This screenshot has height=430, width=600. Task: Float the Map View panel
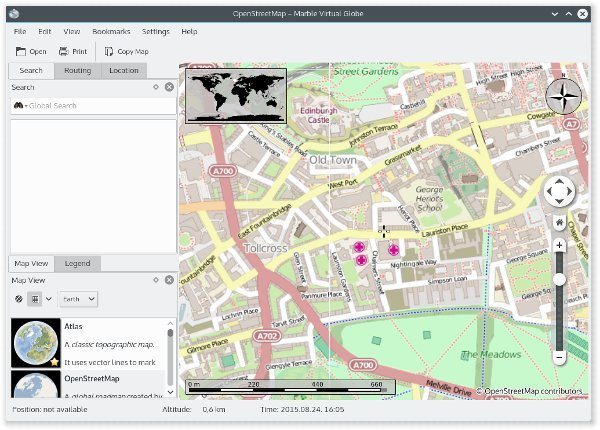coord(156,279)
